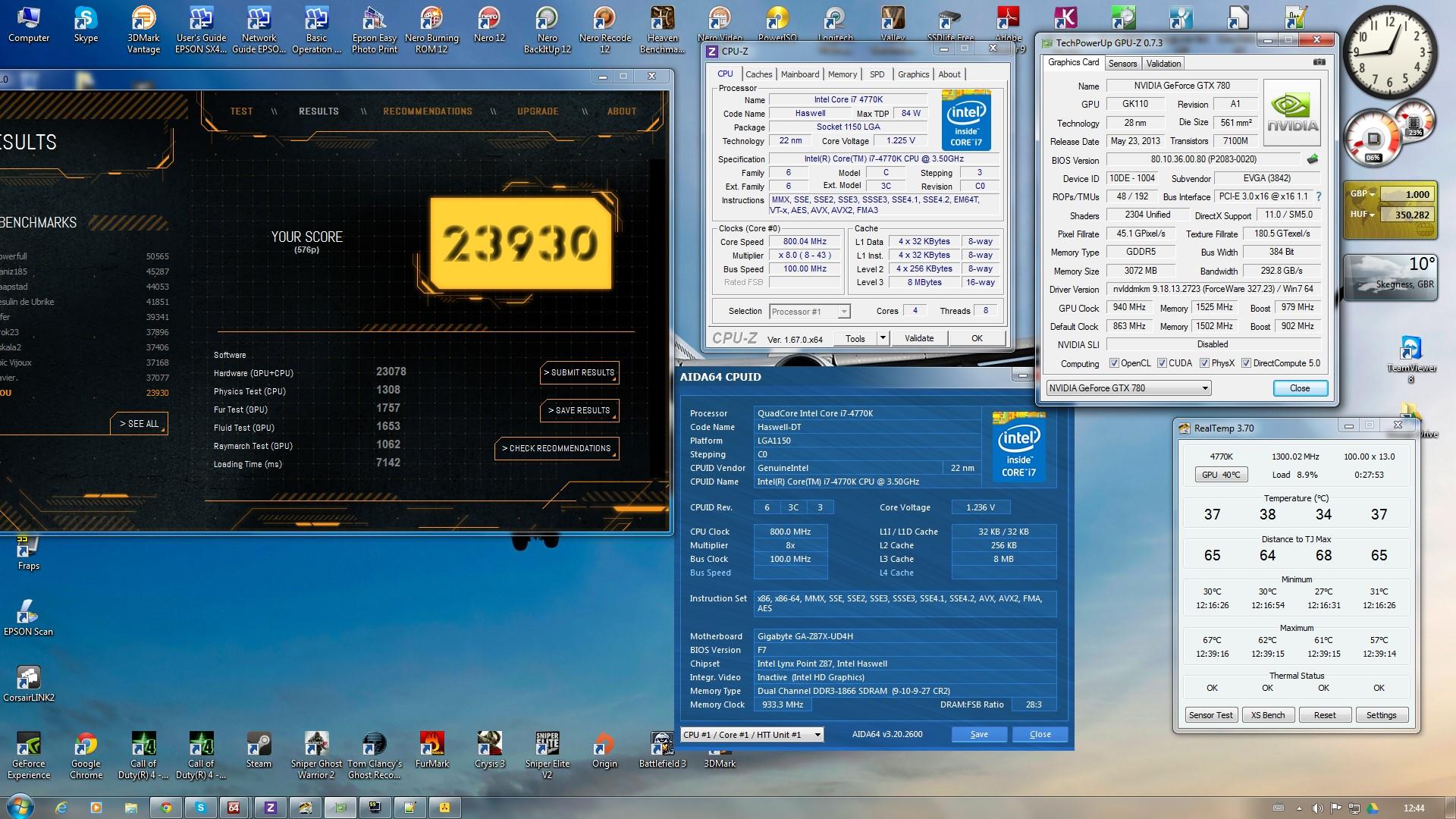The image size is (1456, 819).
Task: Click the Validate button in CPU-Z
Action: (919, 338)
